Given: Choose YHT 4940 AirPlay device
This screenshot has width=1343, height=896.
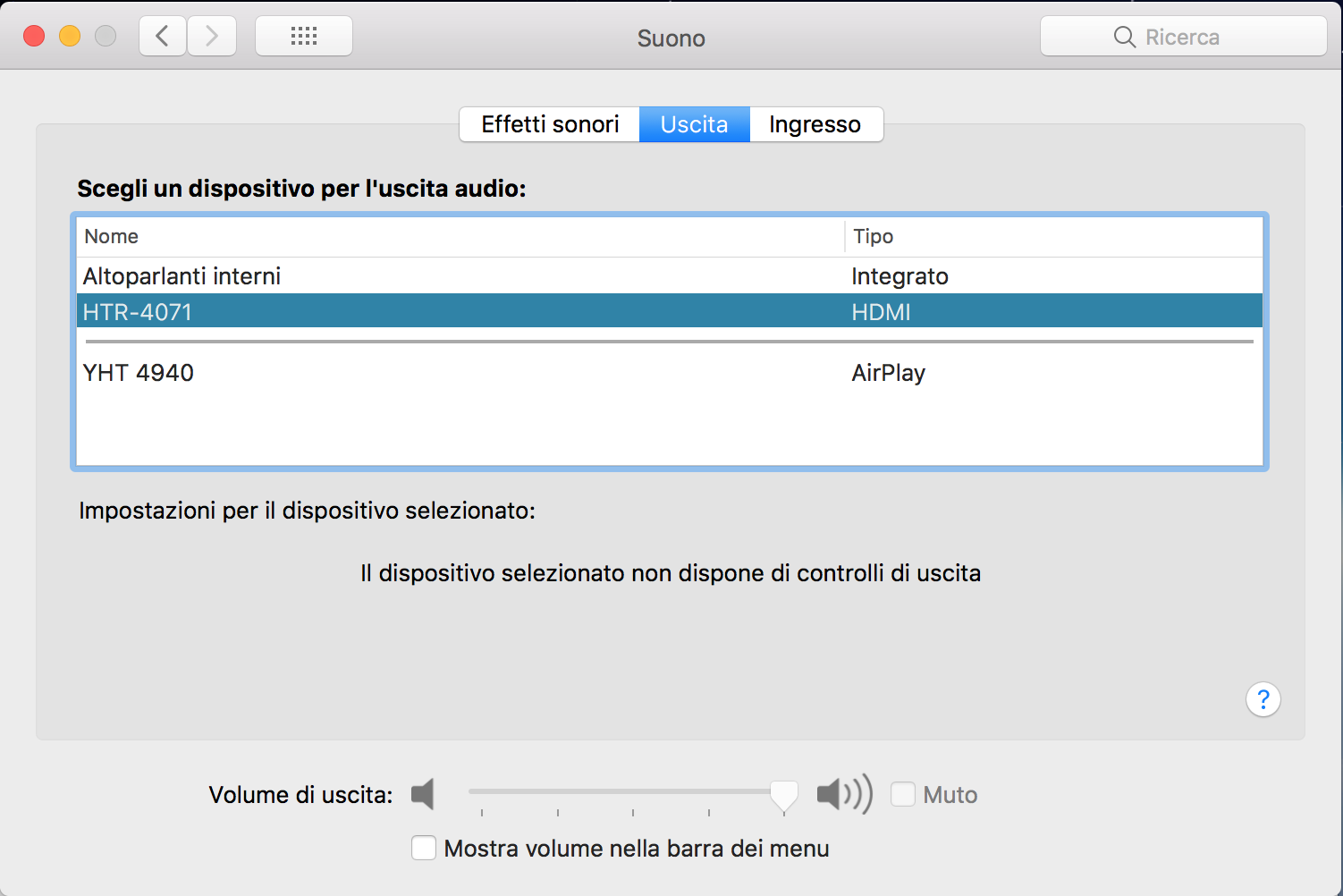Looking at the screenshot, I should coord(670,373).
